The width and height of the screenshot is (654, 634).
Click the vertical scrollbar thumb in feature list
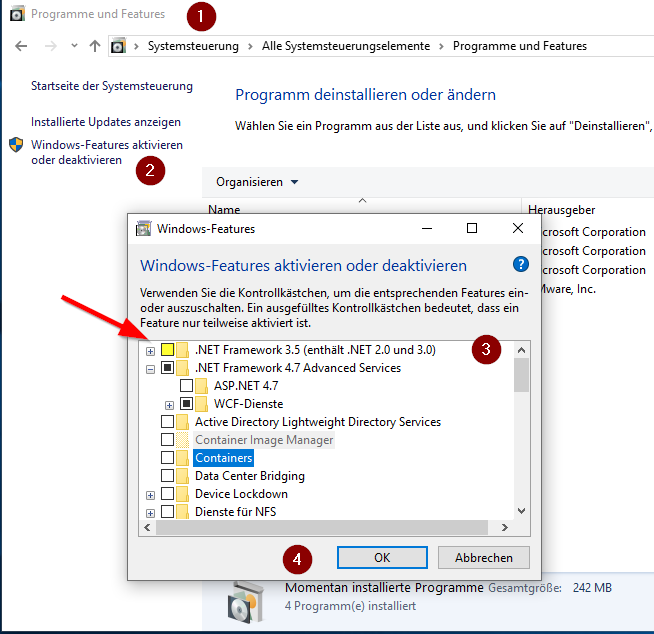(521, 375)
